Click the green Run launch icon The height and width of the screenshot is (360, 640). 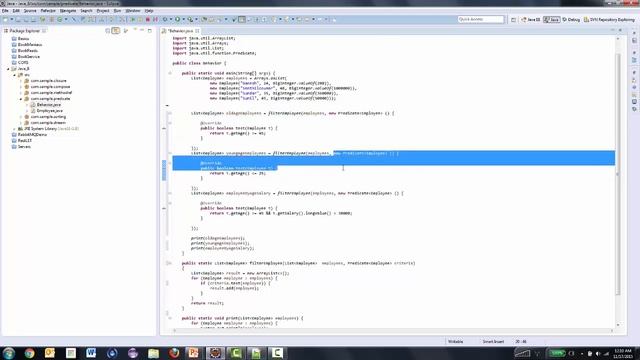[178, 19]
